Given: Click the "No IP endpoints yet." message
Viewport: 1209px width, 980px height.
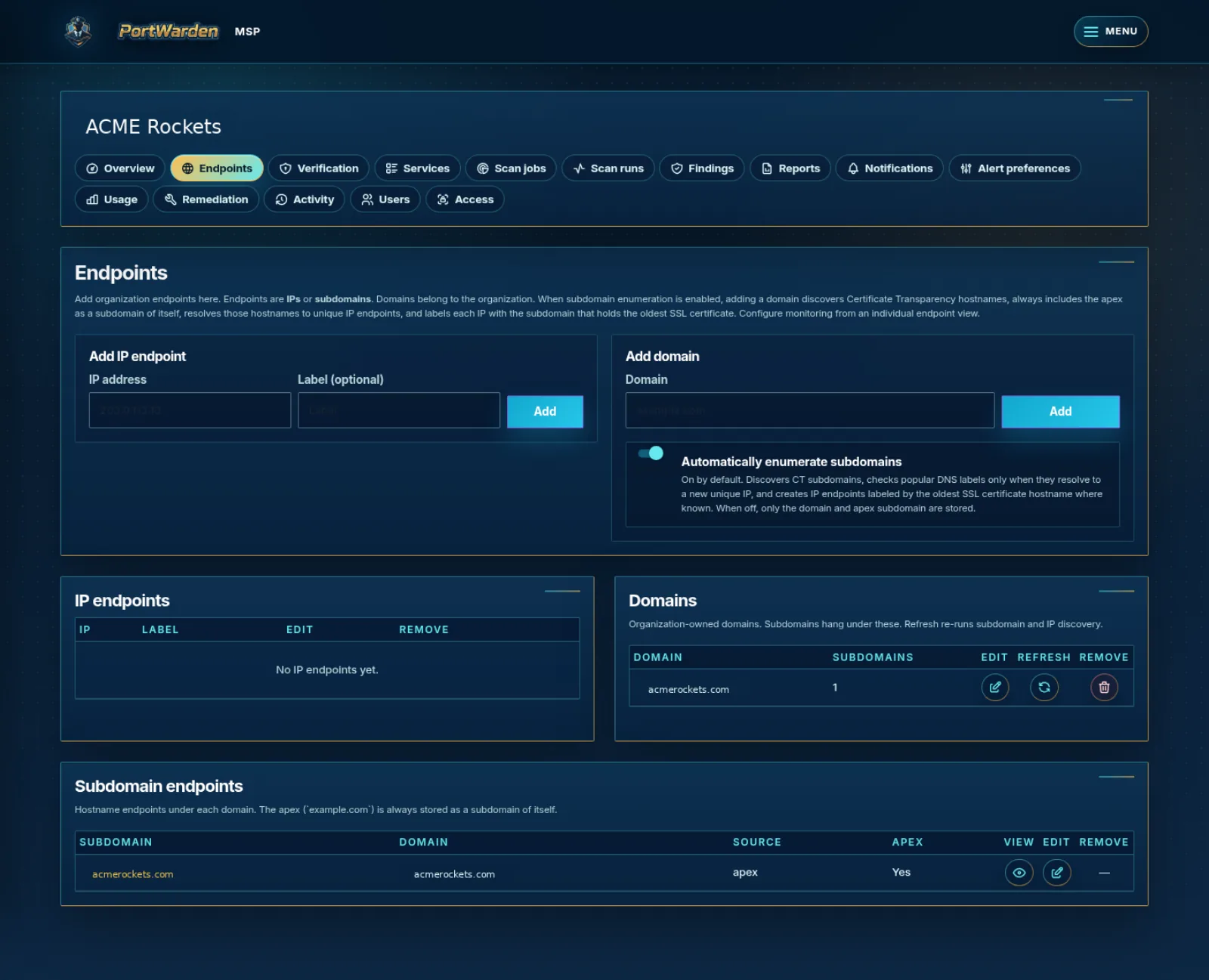Looking at the screenshot, I should 327,670.
